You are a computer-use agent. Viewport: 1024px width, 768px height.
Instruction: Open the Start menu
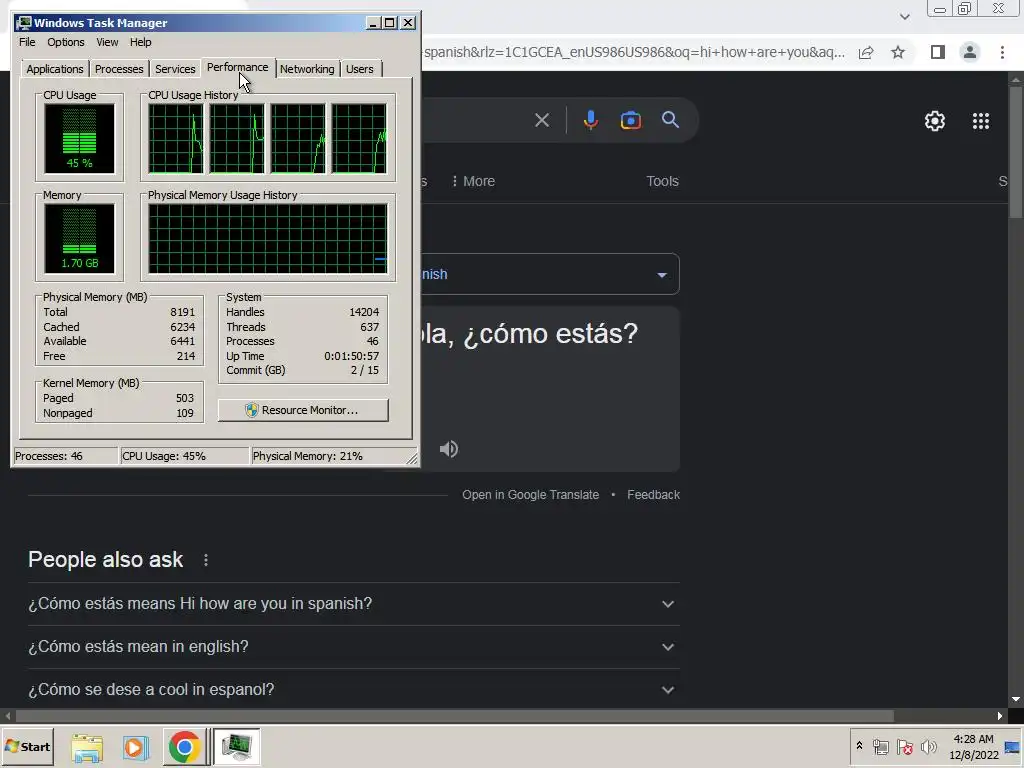(x=27, y=746)
